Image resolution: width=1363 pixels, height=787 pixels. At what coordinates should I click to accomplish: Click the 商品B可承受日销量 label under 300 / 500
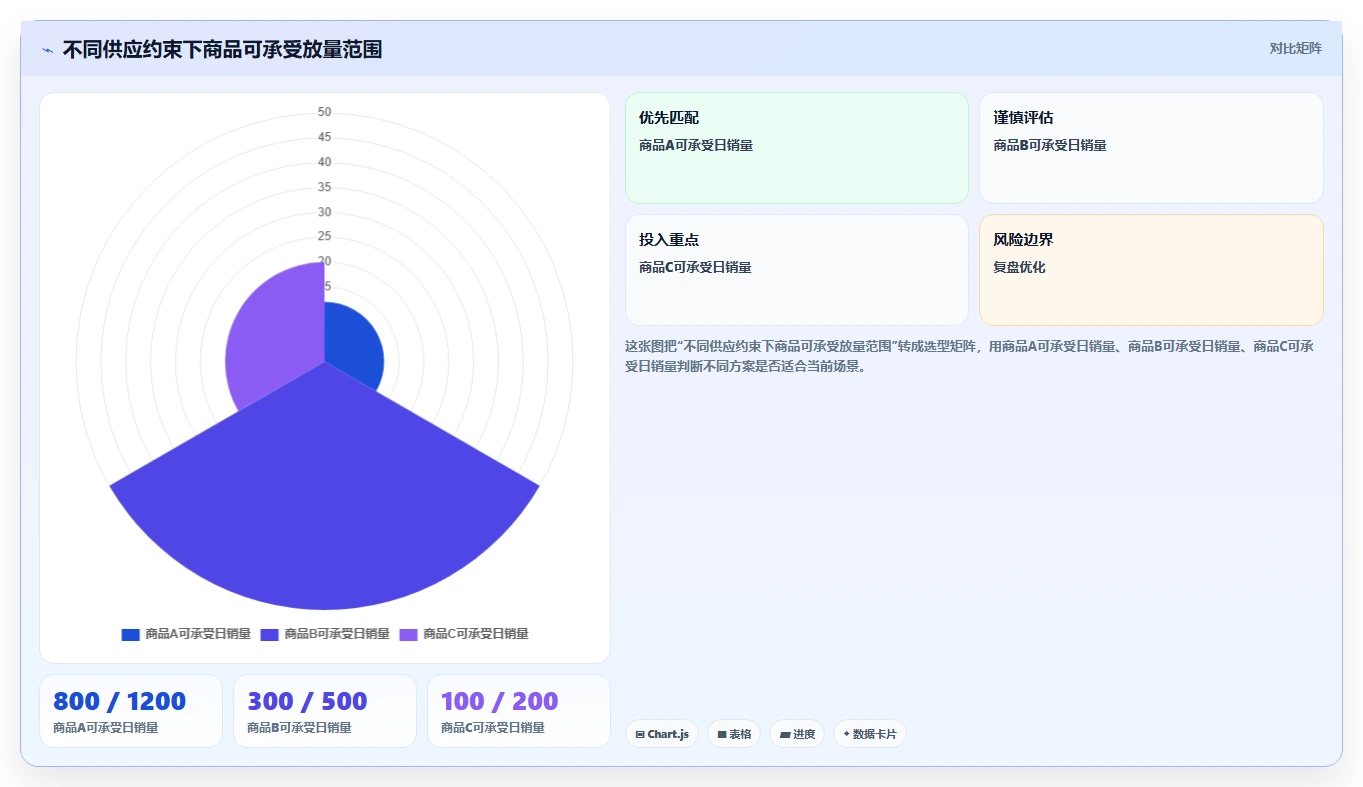[x=299, y=728]
